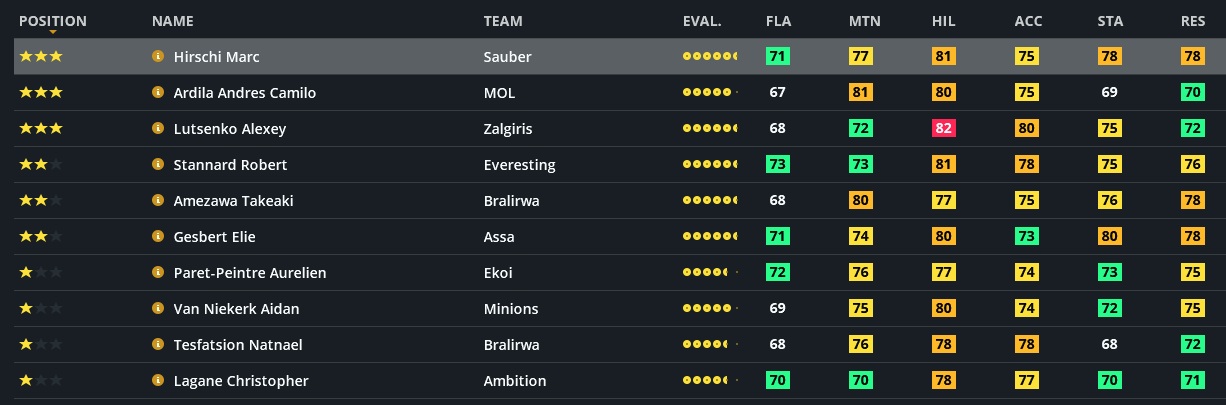Sort riders by NAME header

172,21
